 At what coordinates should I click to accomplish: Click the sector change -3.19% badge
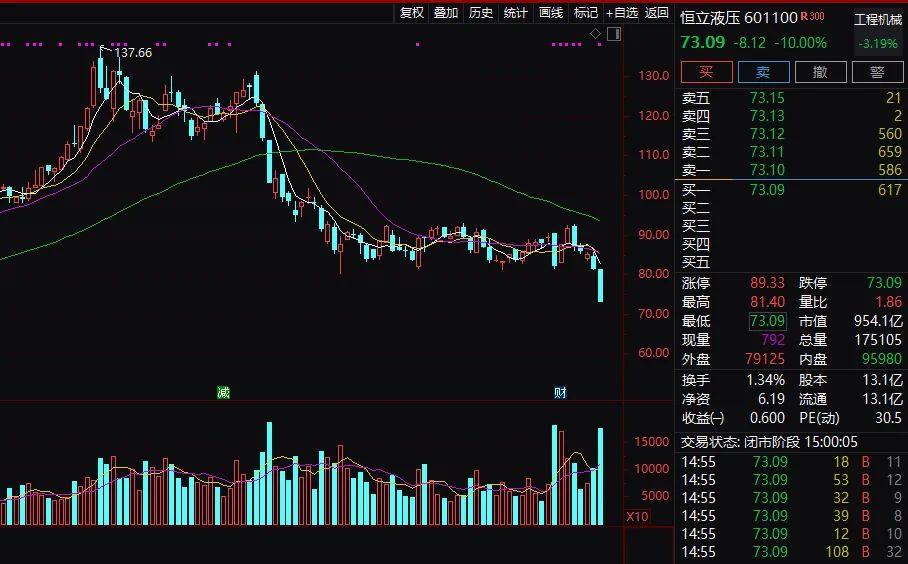point(878,43)
